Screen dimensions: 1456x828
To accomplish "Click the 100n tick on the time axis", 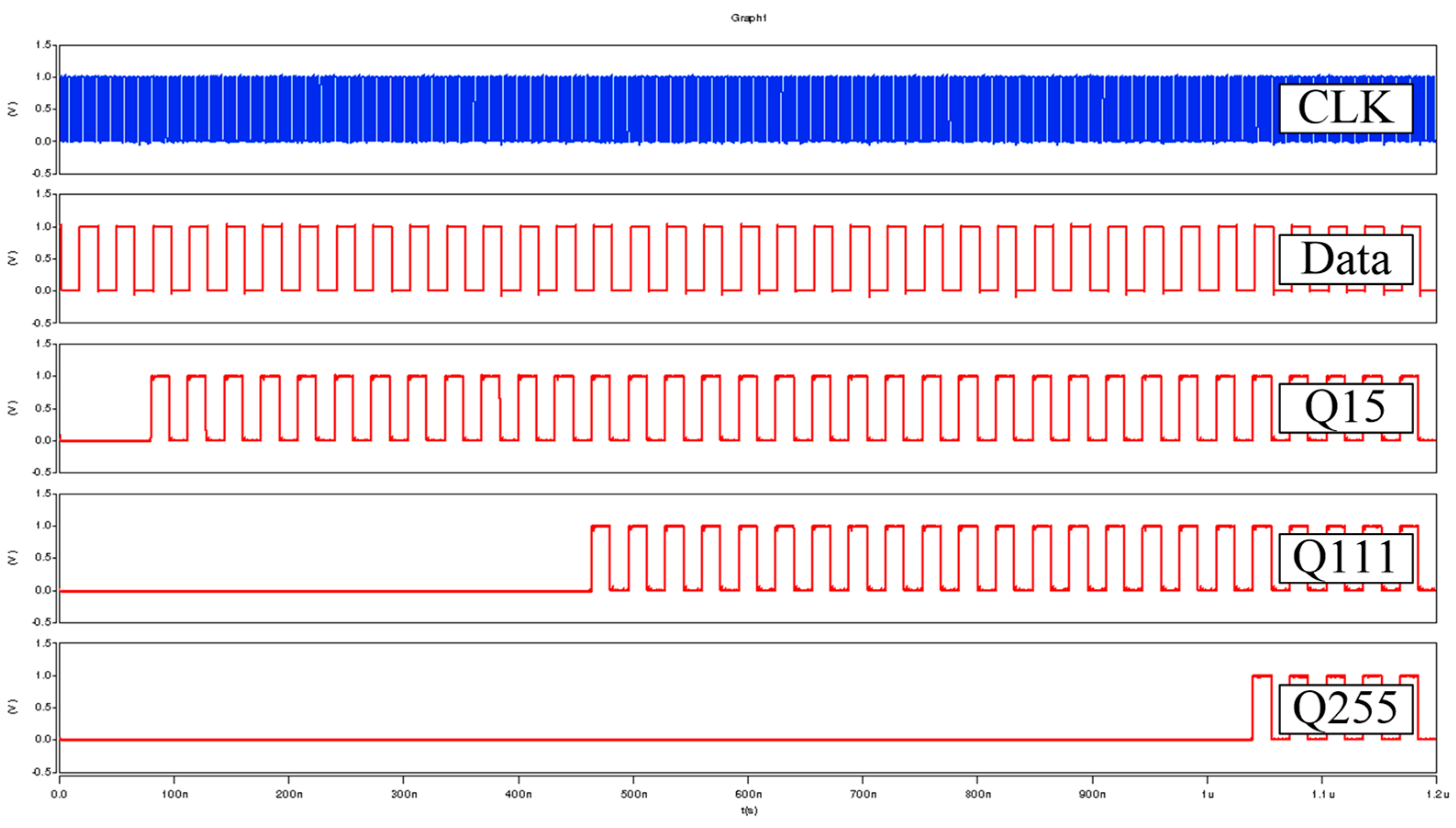I will click(x=174, y=794).
